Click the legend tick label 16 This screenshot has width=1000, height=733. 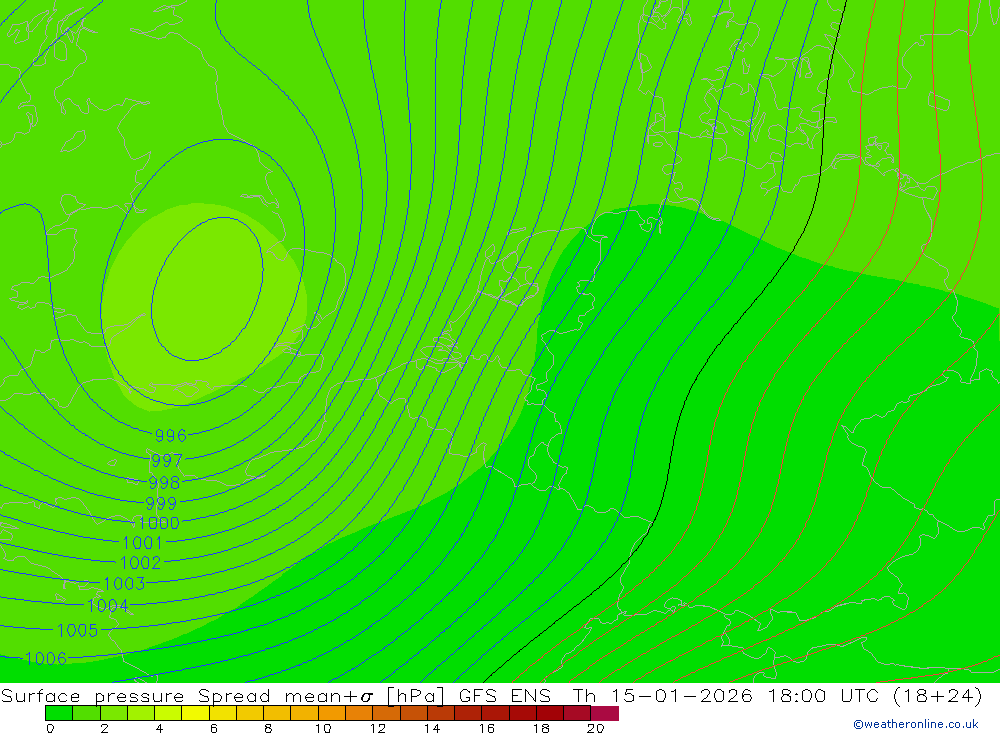click(x=487, y=728)
